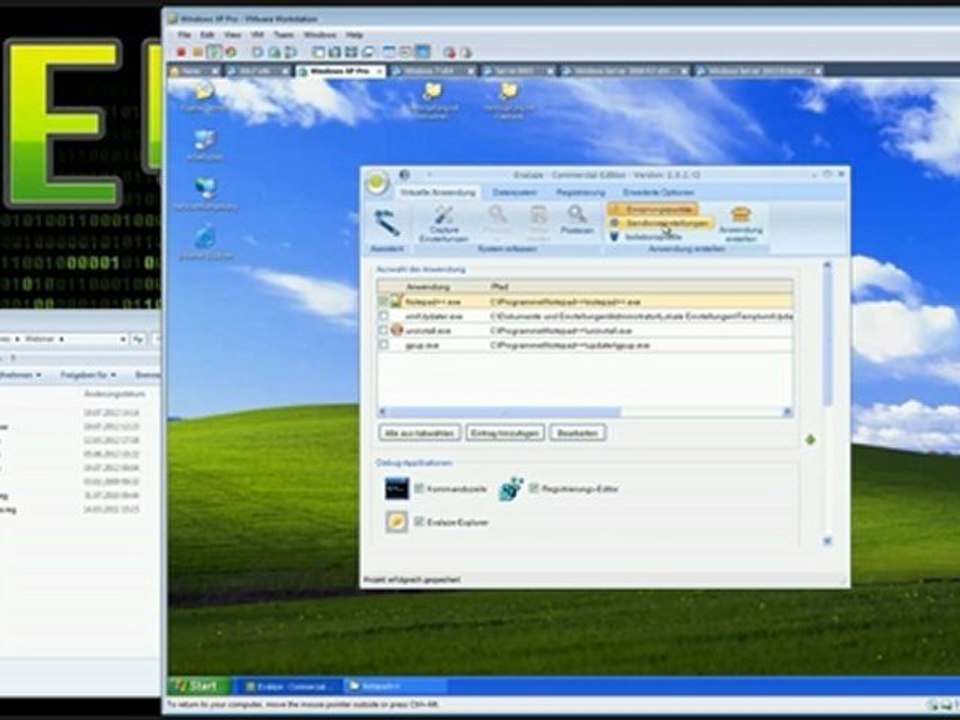Screen dimensions: 960x720
Task: Click VMware green power on toolbar icon
Action: 214,52
